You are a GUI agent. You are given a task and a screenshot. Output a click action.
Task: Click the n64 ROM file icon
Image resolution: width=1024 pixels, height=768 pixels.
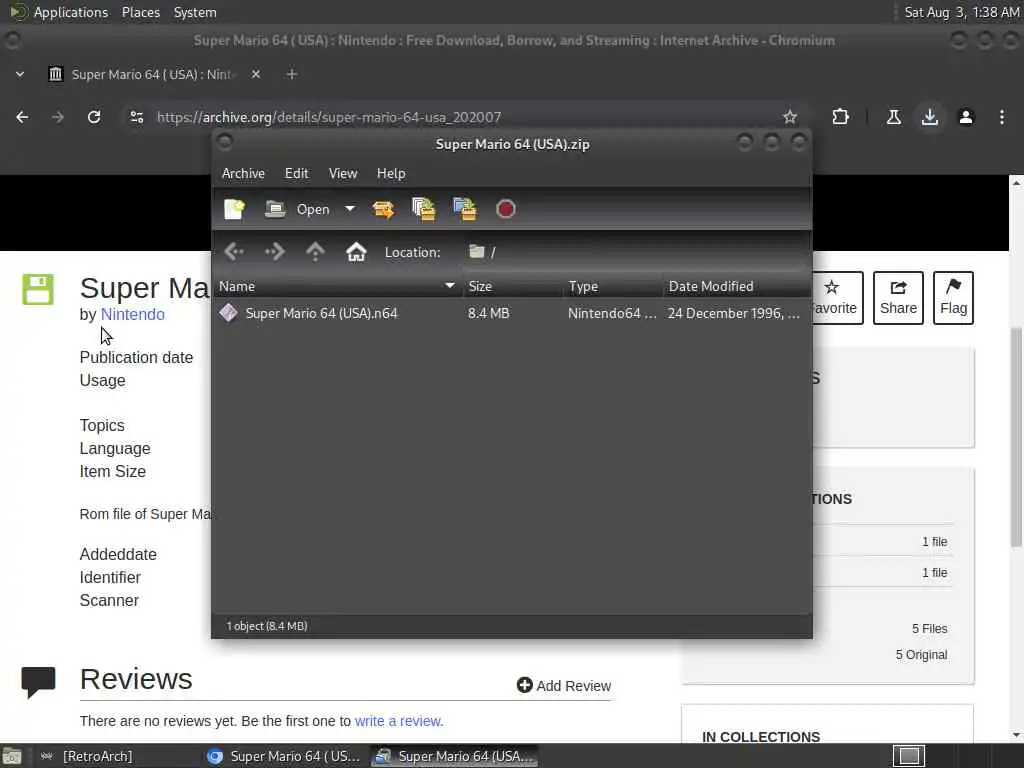click(x=229, y=313)
